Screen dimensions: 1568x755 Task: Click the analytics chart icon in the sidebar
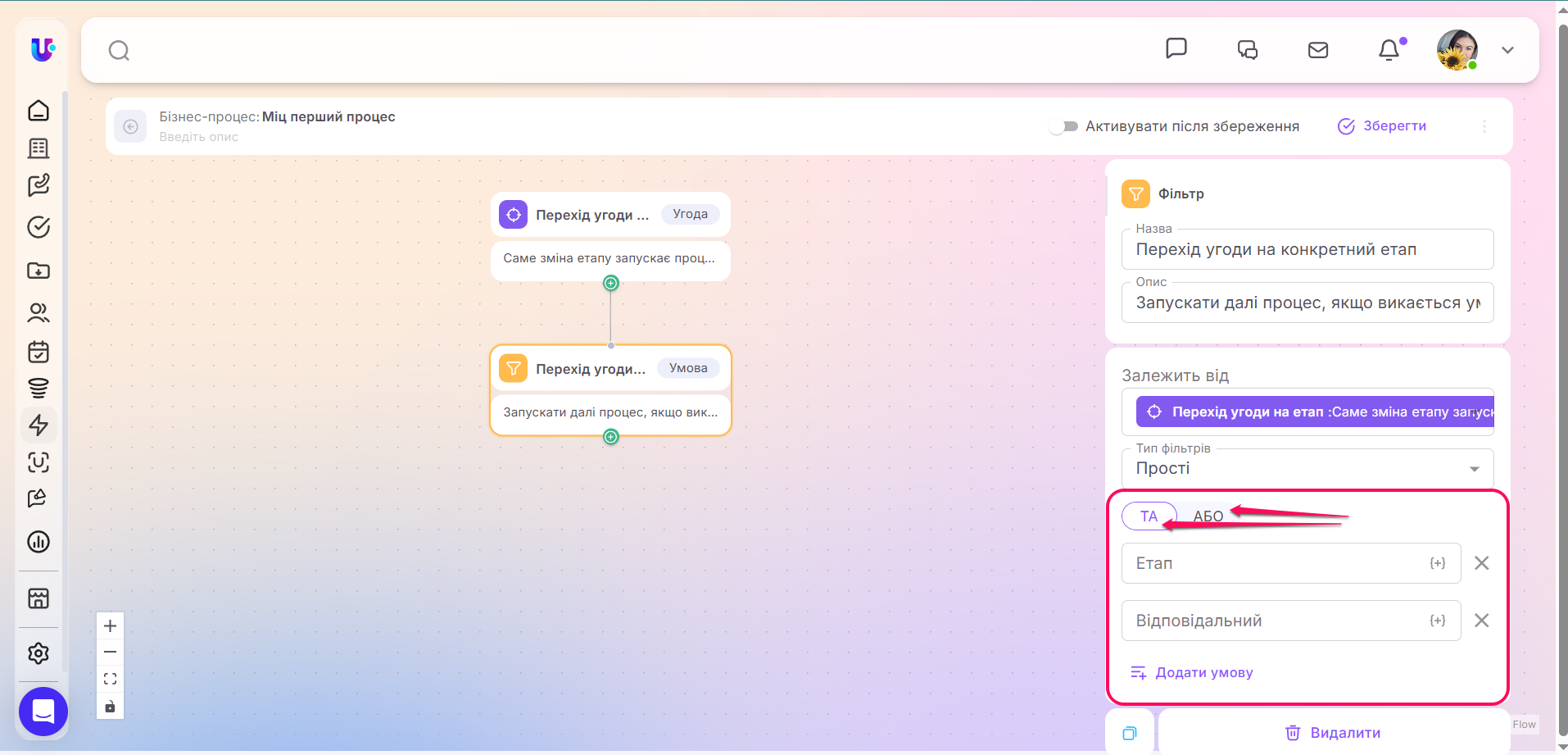click(39, 541)
